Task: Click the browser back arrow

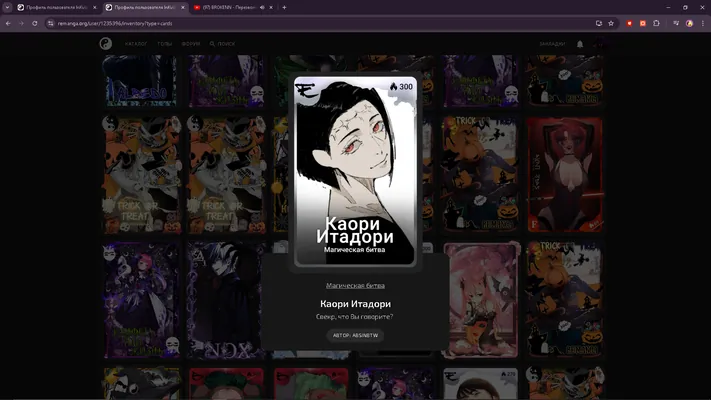Action: (x=8, y=23)
